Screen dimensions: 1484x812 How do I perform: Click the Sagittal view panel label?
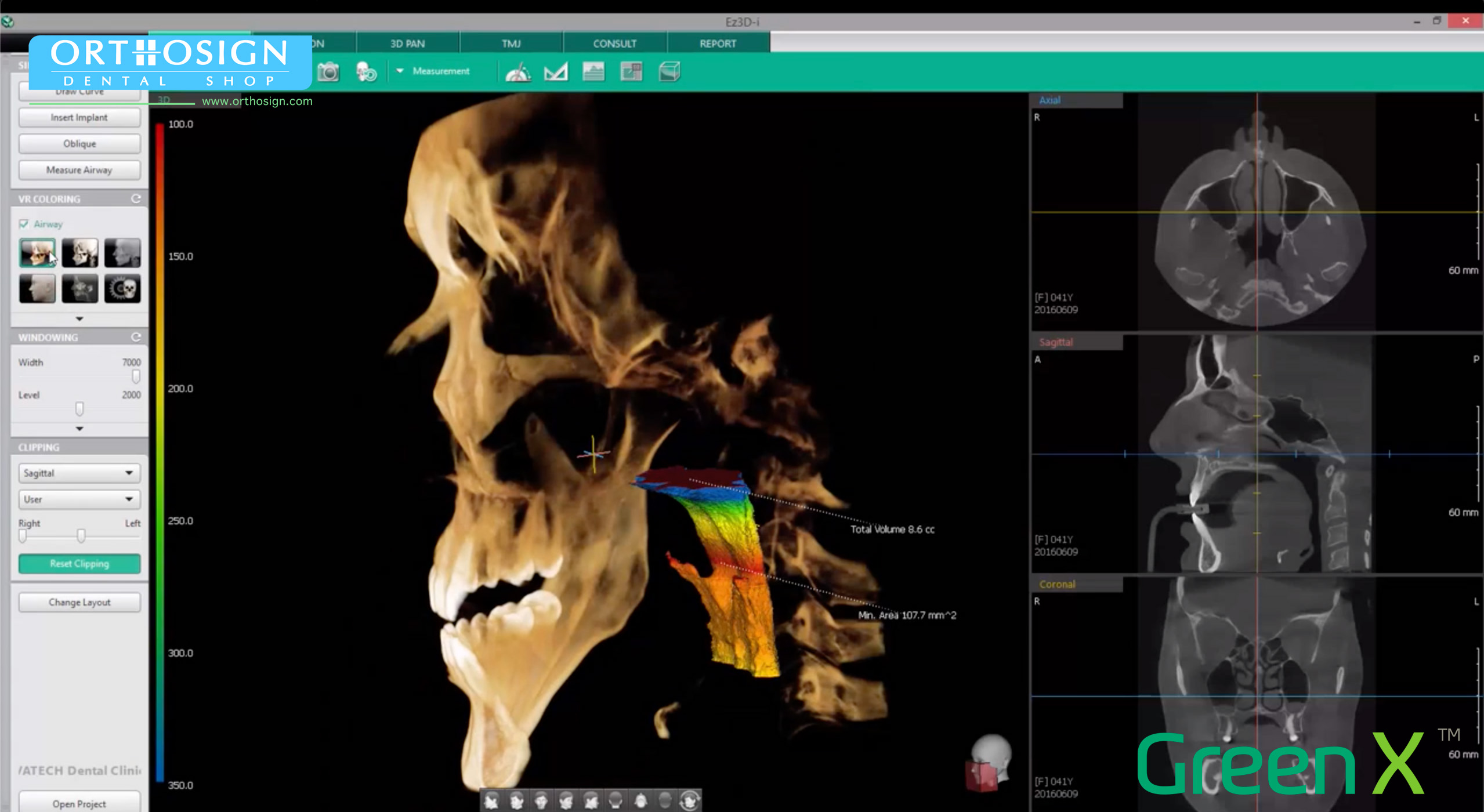click(x=1056, y=342)
